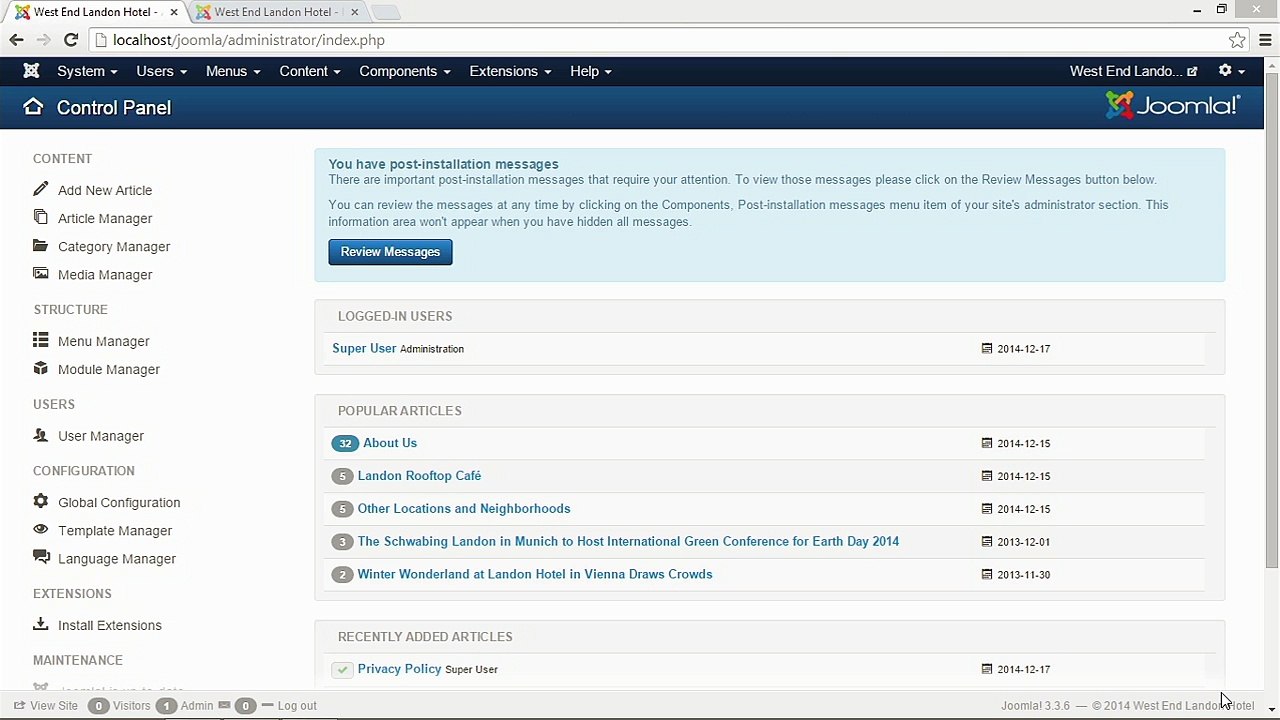Click the calendar icon in the About Us row
Image resolution: width=1280 pixels, height=720 pixels.
tap(987, 443)
